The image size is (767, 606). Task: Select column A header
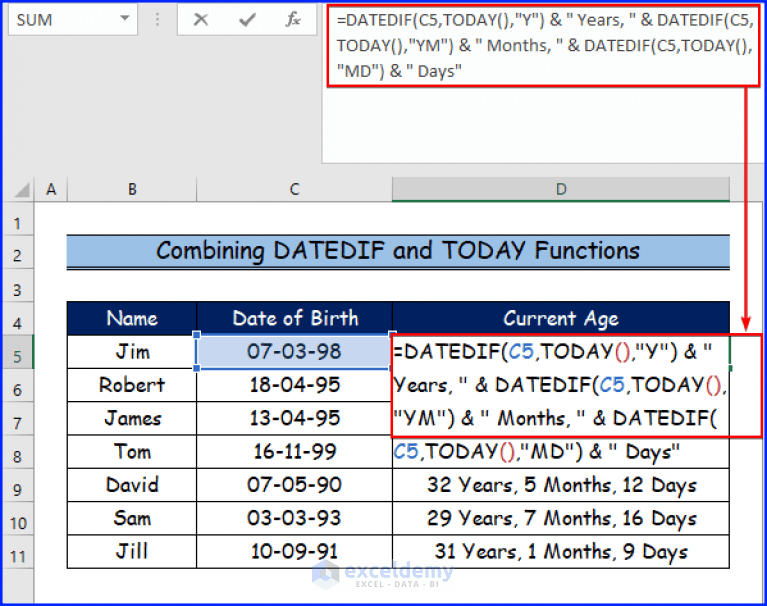[x=51, y=189]
